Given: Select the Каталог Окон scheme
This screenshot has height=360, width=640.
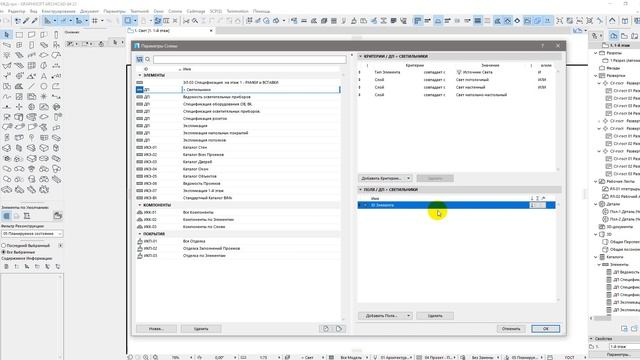Looking at the screenshot, I should pyautogui.click(x=238, y=169).
